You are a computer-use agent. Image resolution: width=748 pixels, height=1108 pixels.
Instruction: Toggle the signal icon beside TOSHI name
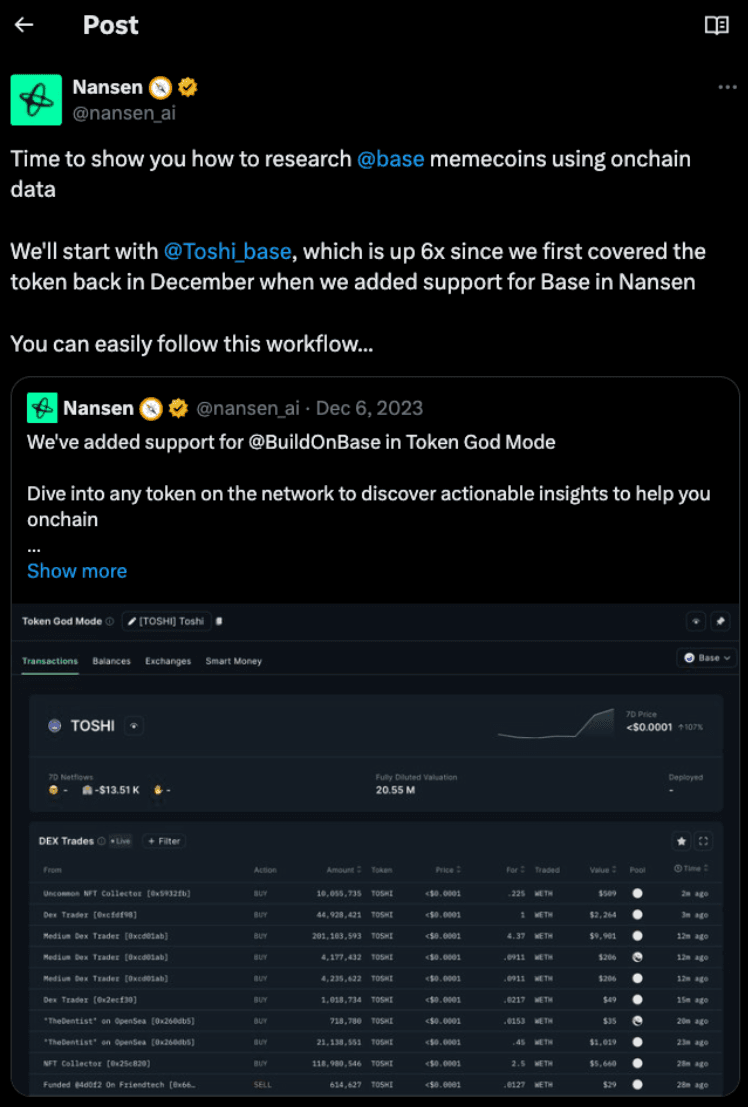(134, 725)
